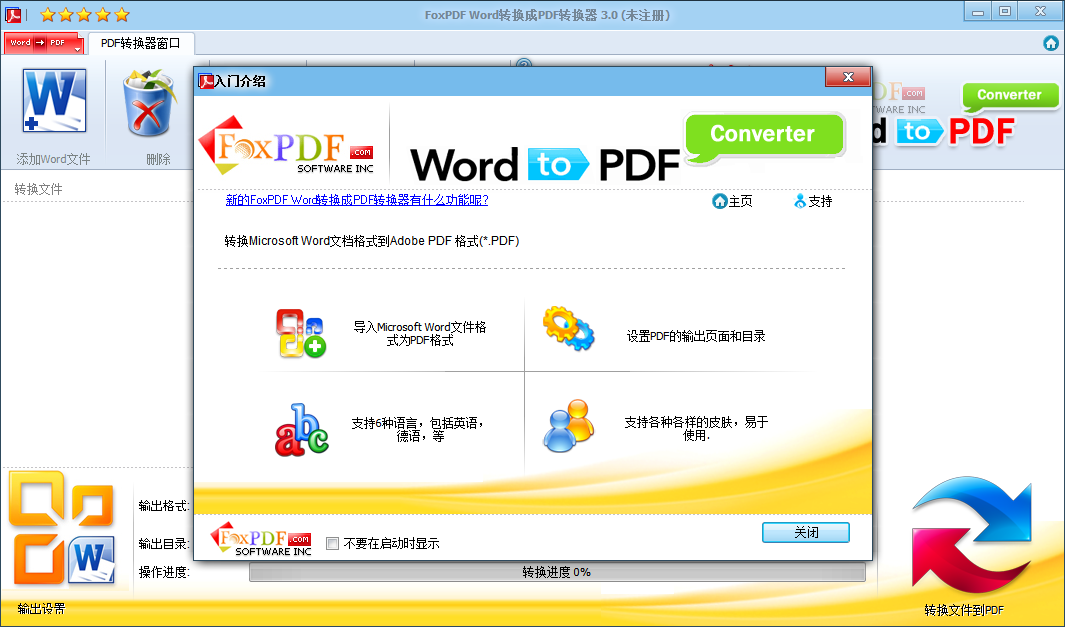Click the two-users skins icon
The image size is (1065, 627).
(569, 426)
